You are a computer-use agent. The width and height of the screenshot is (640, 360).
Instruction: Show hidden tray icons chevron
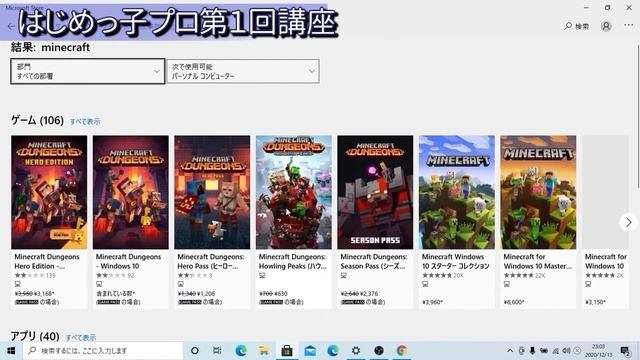510,351
